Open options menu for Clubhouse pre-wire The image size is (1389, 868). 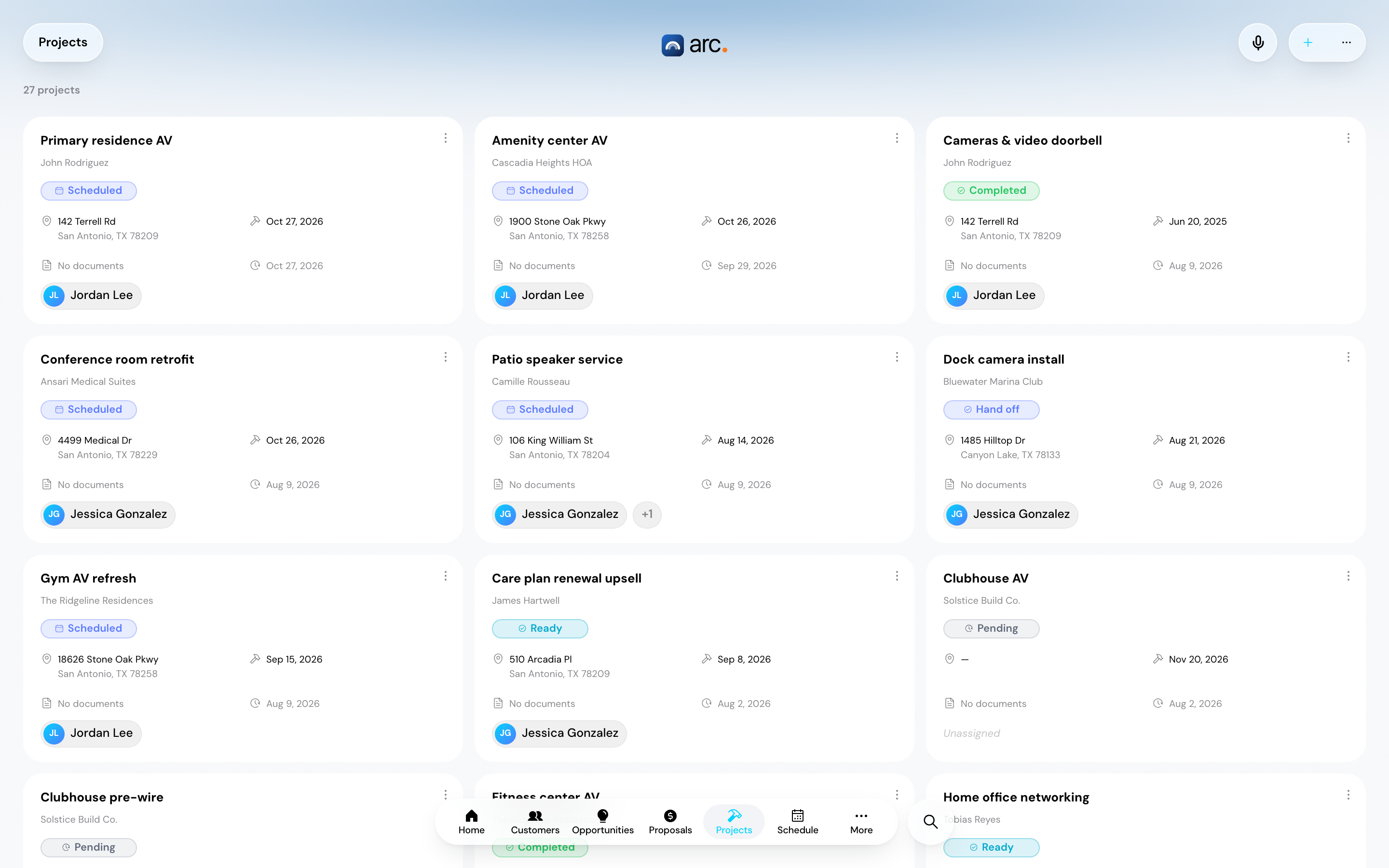pos(446,795)
